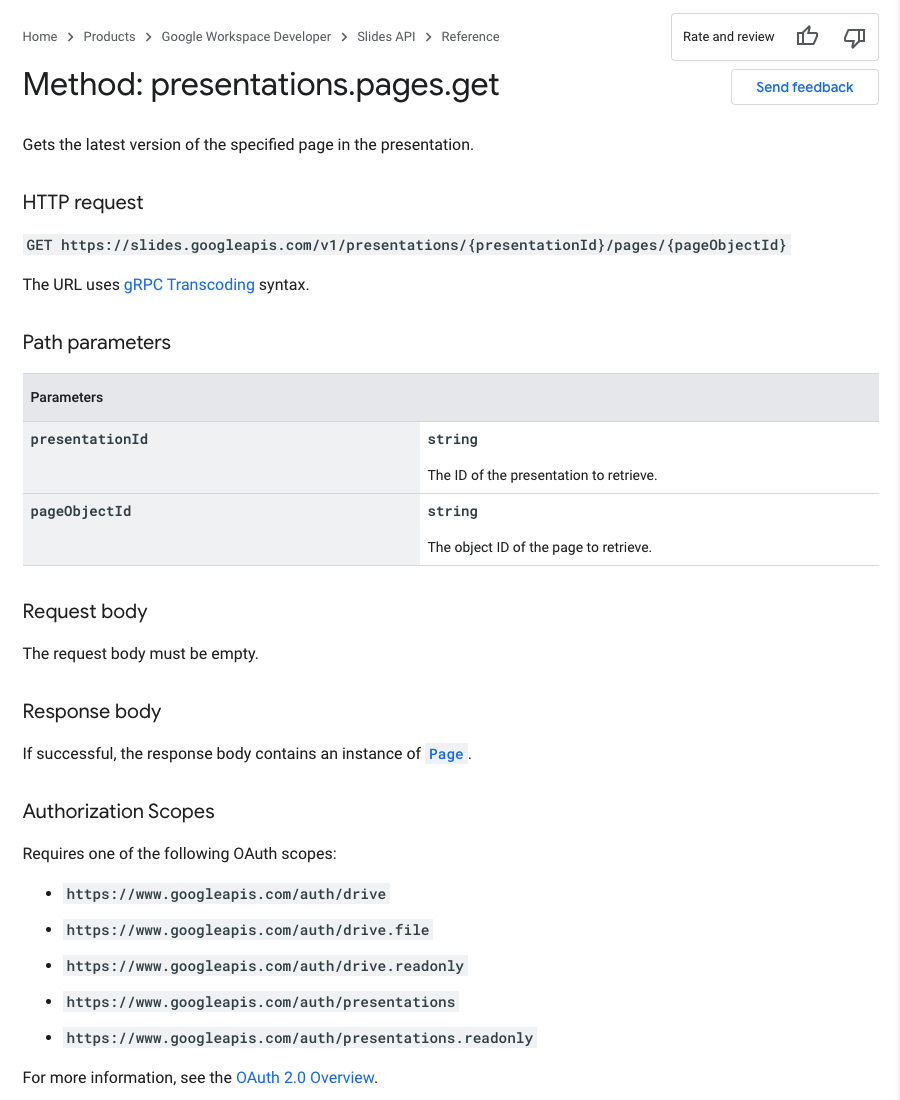
Task: Open Slides API breadcrumb link
Action: [x=386, y=37]
